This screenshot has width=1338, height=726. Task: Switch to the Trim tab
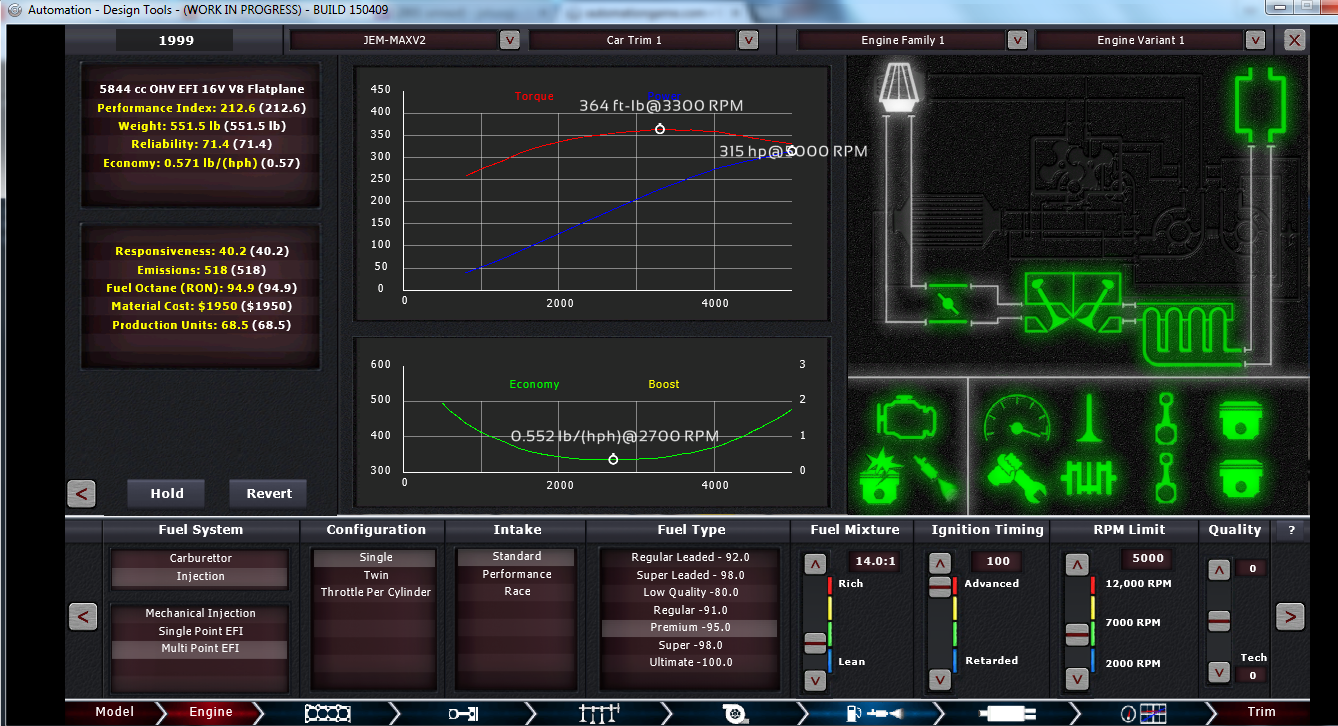coord(1262,712)
